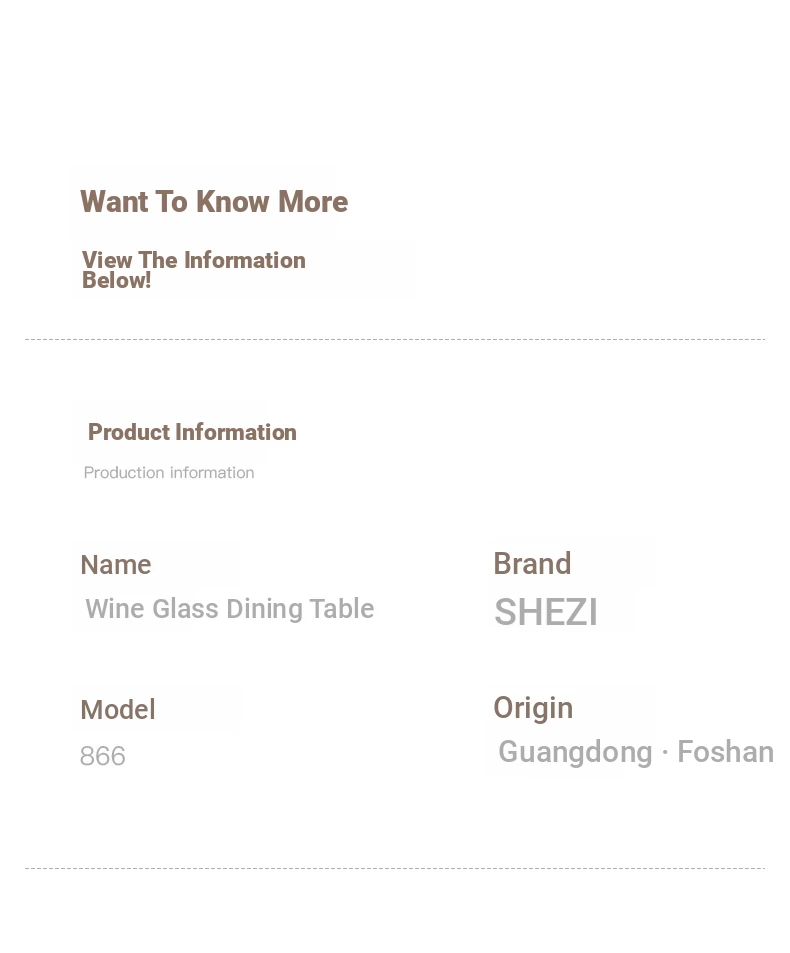Click the word "Foshan" in origin
The width and height of the screenshot is (790, 953).
click(726, 752)
